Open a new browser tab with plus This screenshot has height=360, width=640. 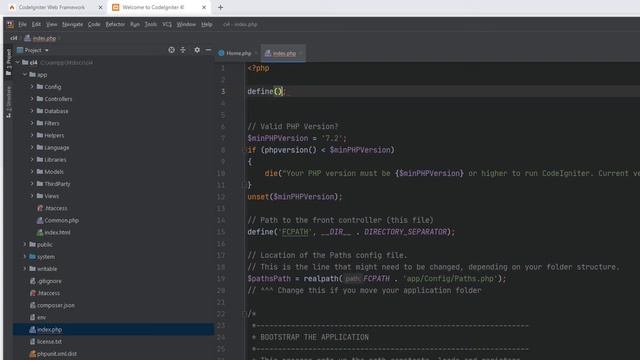[x=220, y=7]
